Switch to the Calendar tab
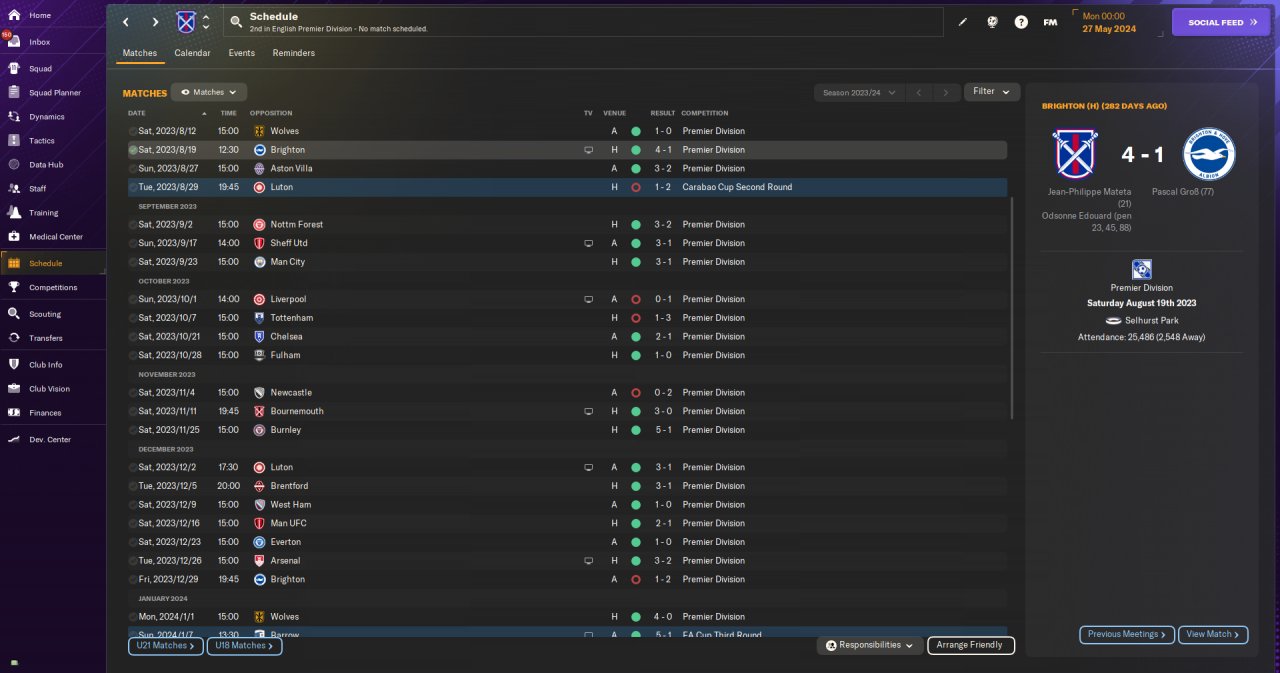Screen dimensions: 1280x673 (x=192, y=53)
